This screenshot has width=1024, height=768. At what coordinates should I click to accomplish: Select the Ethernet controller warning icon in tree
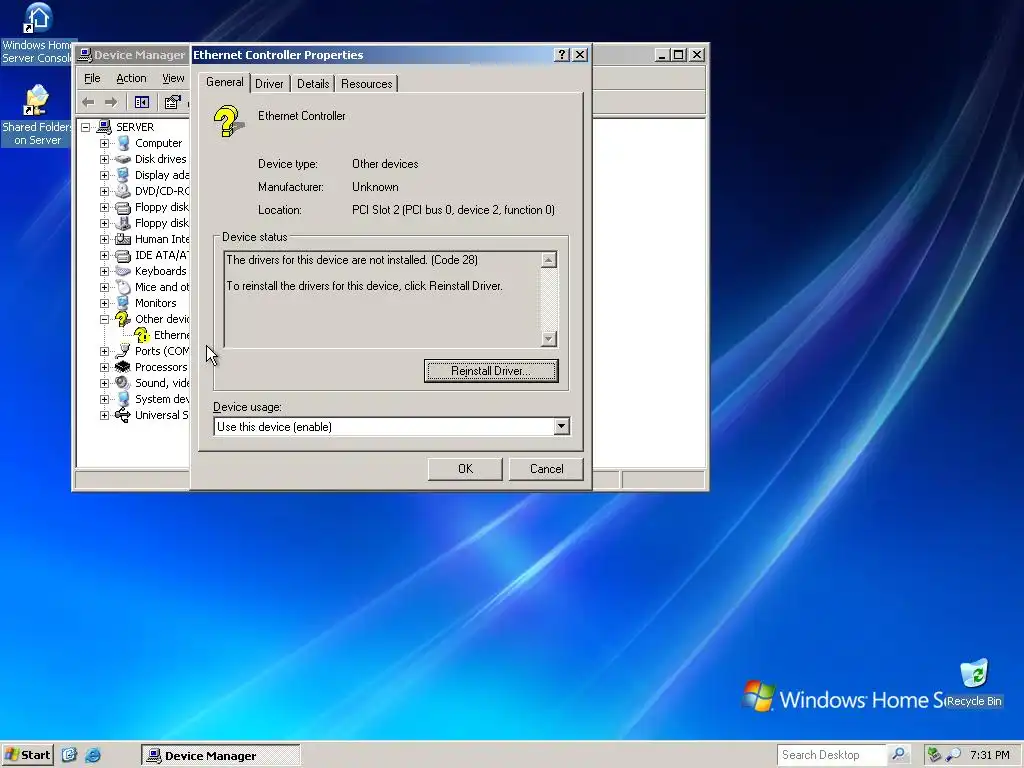pos(142,335)
